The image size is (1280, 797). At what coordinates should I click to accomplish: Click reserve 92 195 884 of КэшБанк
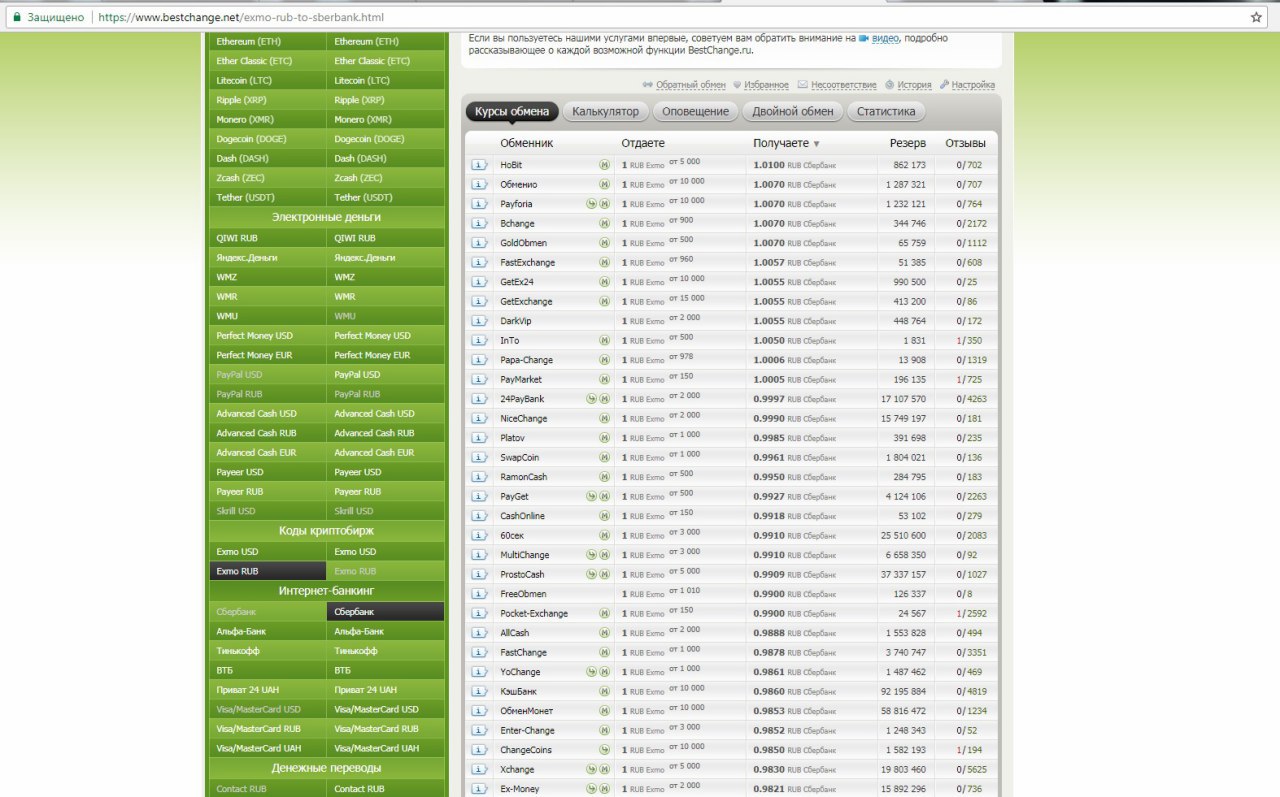pyautogui.click(x=903, y=692)
